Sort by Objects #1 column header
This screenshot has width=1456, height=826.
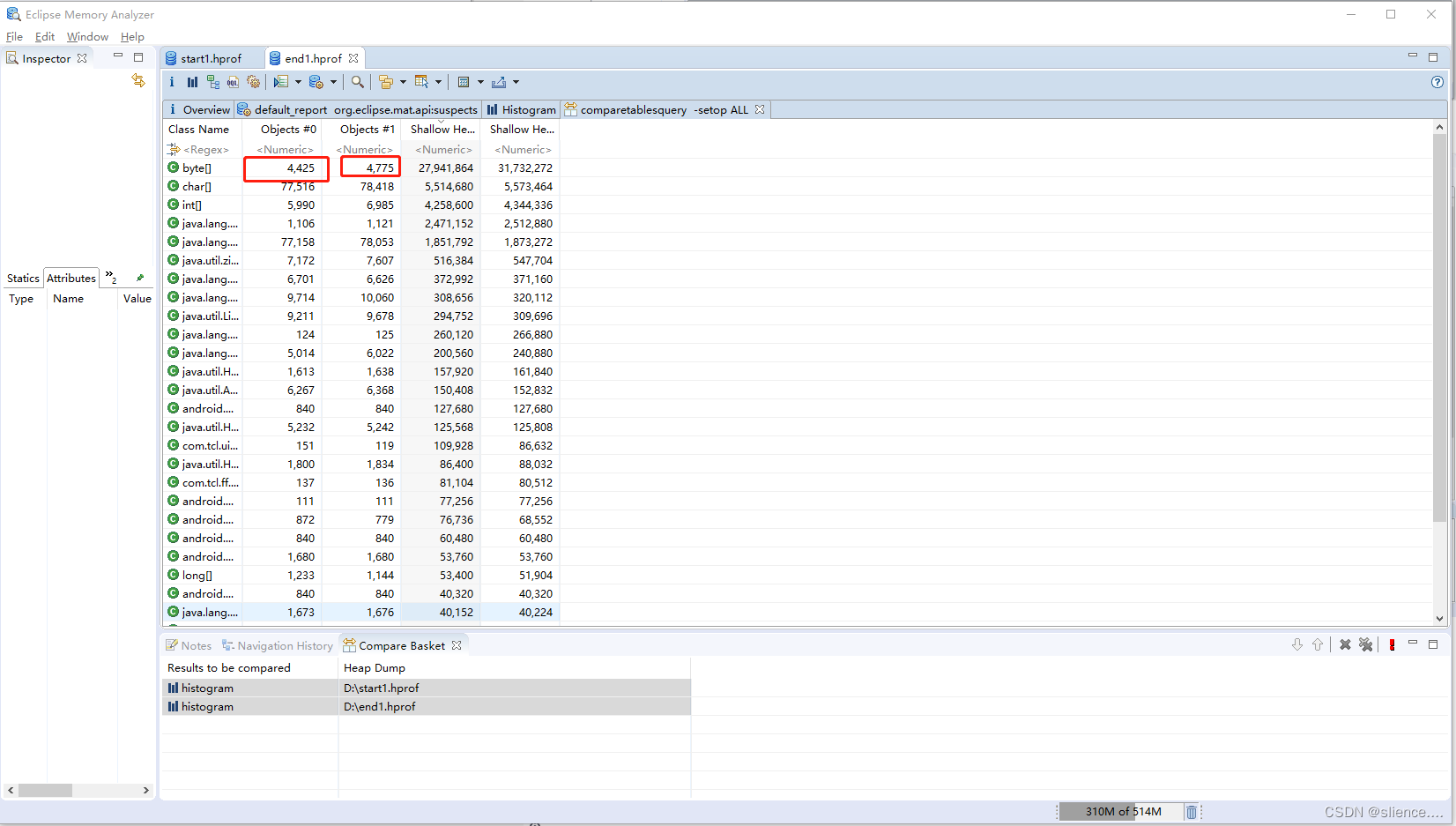pos(361,129)
